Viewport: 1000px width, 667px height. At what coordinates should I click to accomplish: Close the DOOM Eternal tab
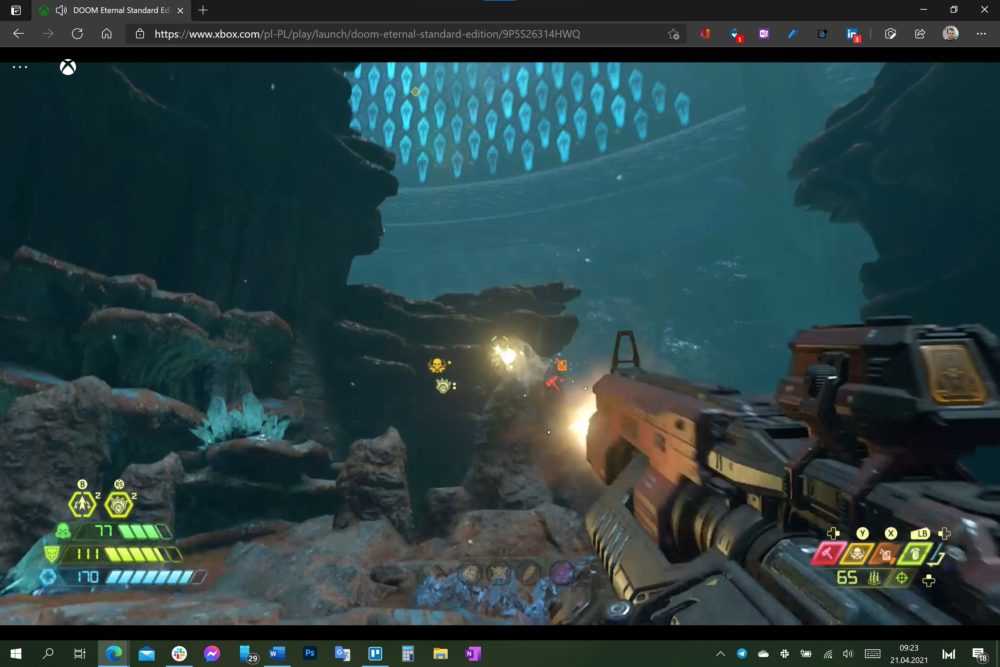tap(180, 10)
